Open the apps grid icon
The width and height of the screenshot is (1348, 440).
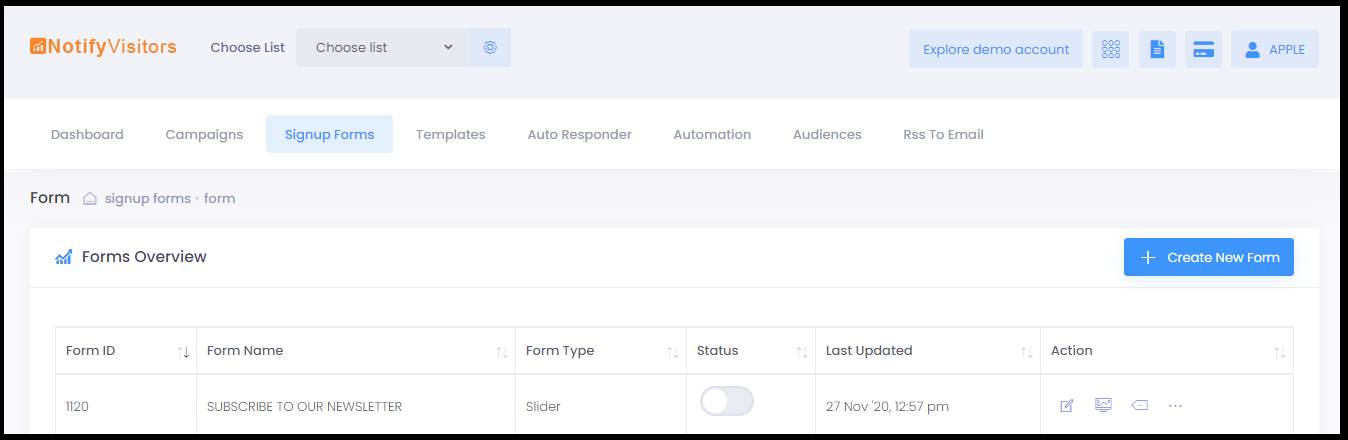click(1110, 49)
